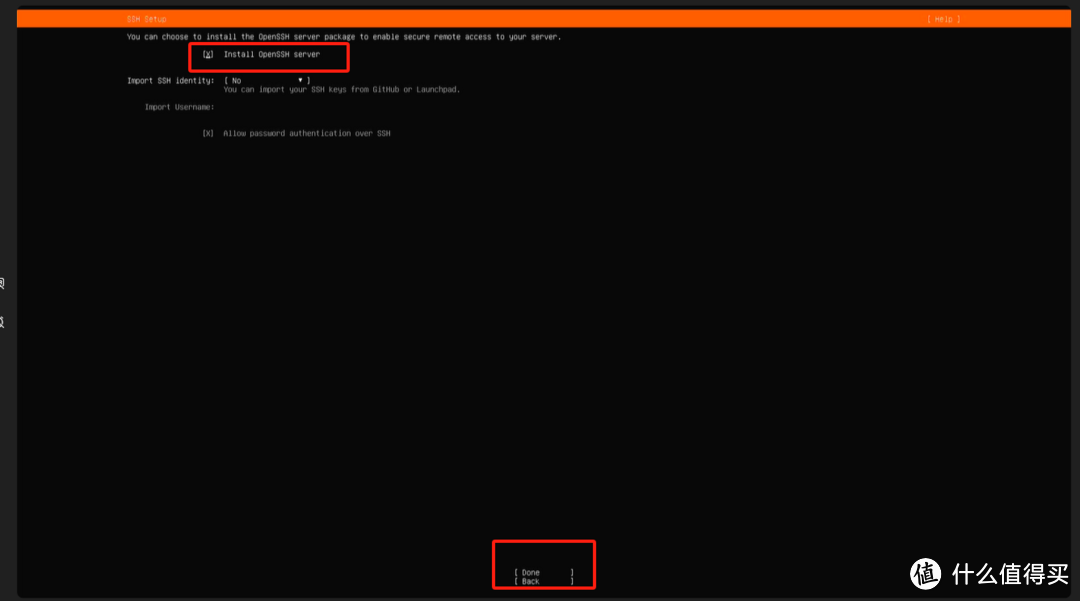This screenshot has width=1080, height=601.
Task: Click the "Install OpenSSH server" label text
Action: 271,54
